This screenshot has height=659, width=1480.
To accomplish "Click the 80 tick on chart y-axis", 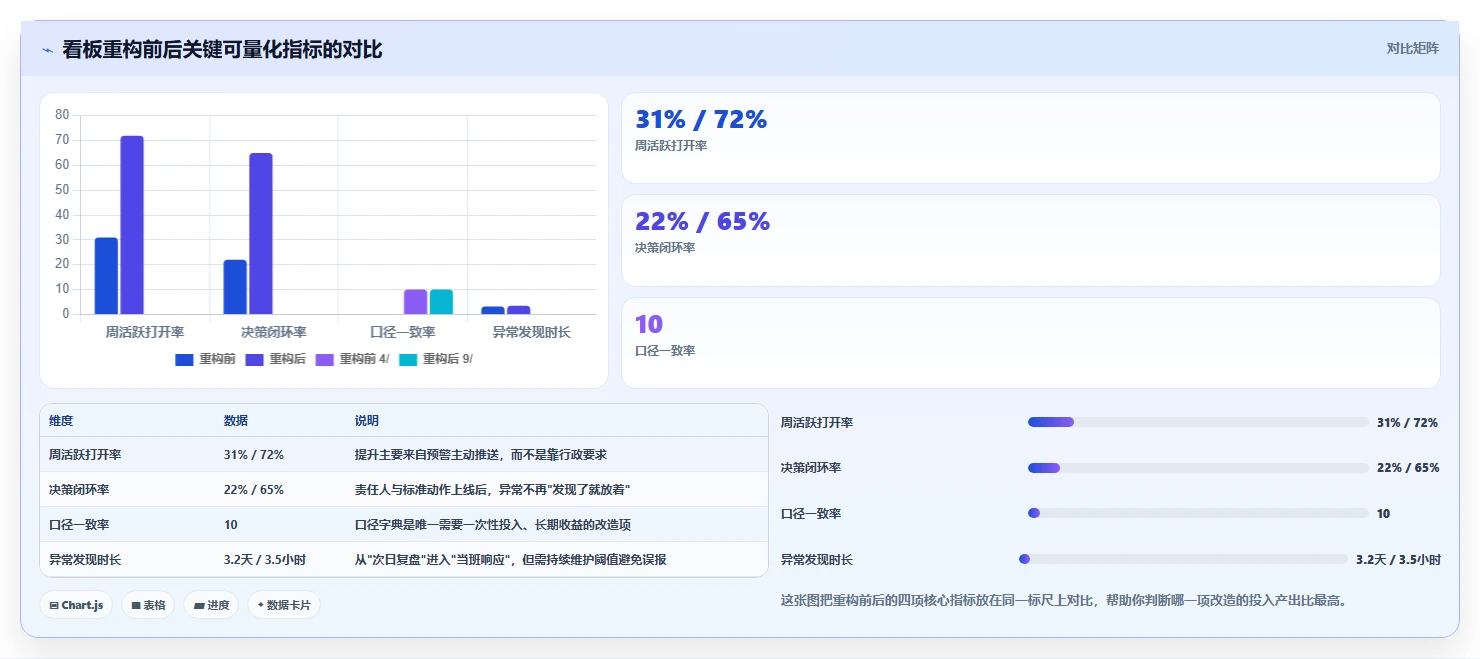I will pyautogui.click(x=62, y=115).
